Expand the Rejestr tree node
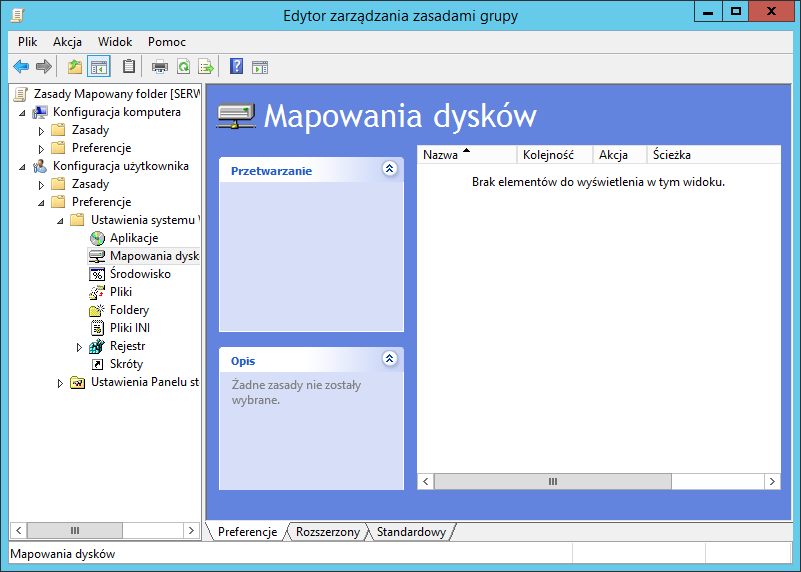This screenshot has height=572, width=801. tap(79, 347)
